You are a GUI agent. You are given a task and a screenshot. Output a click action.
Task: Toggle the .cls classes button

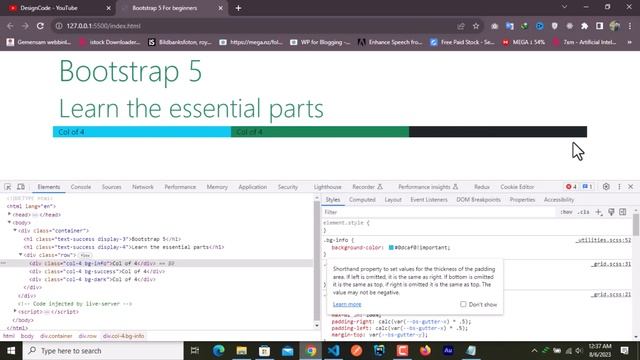pos(583,212)
